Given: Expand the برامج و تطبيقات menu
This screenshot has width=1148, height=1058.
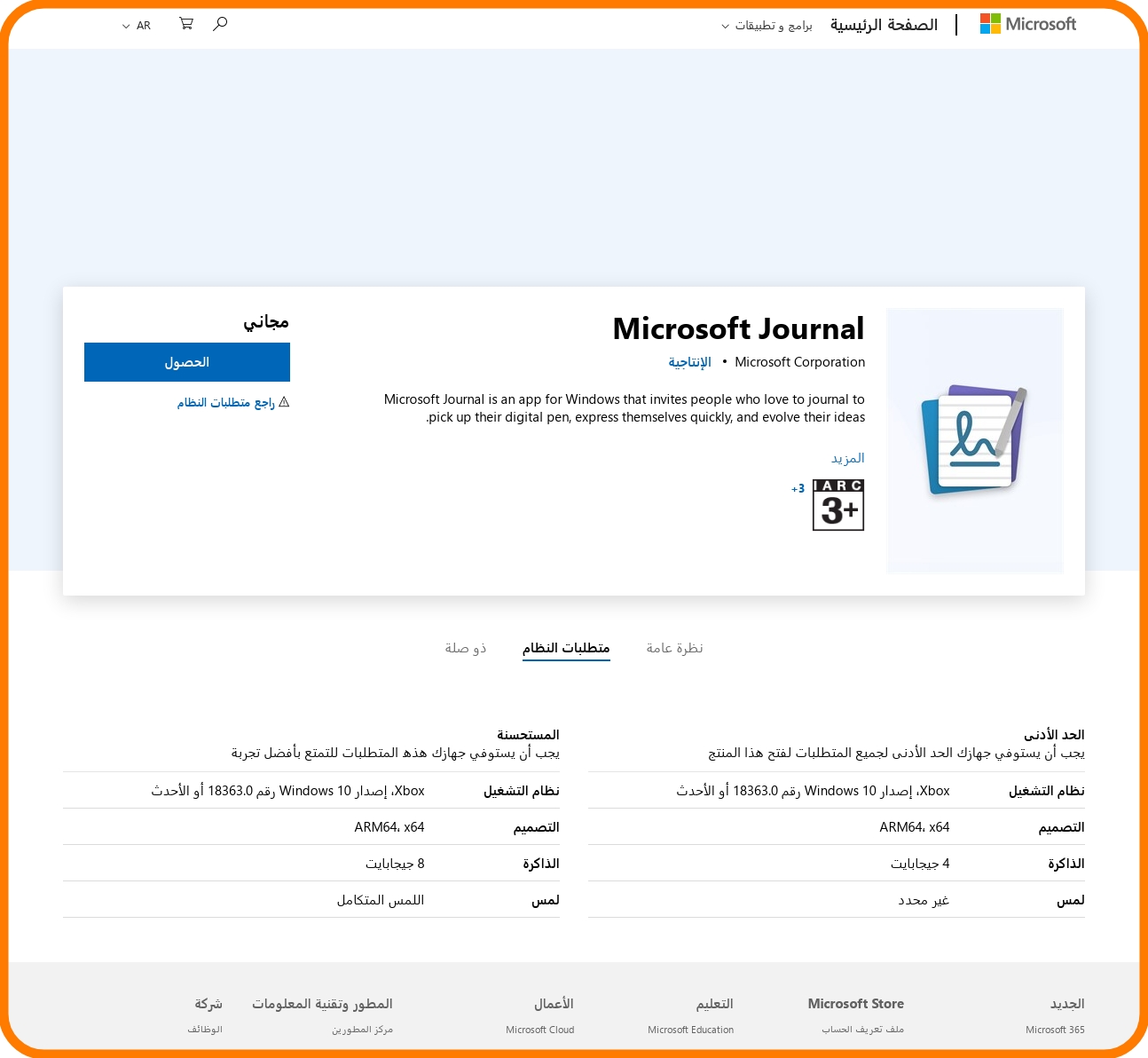Looking at the screenshot, I should click(x=767, y=26).
